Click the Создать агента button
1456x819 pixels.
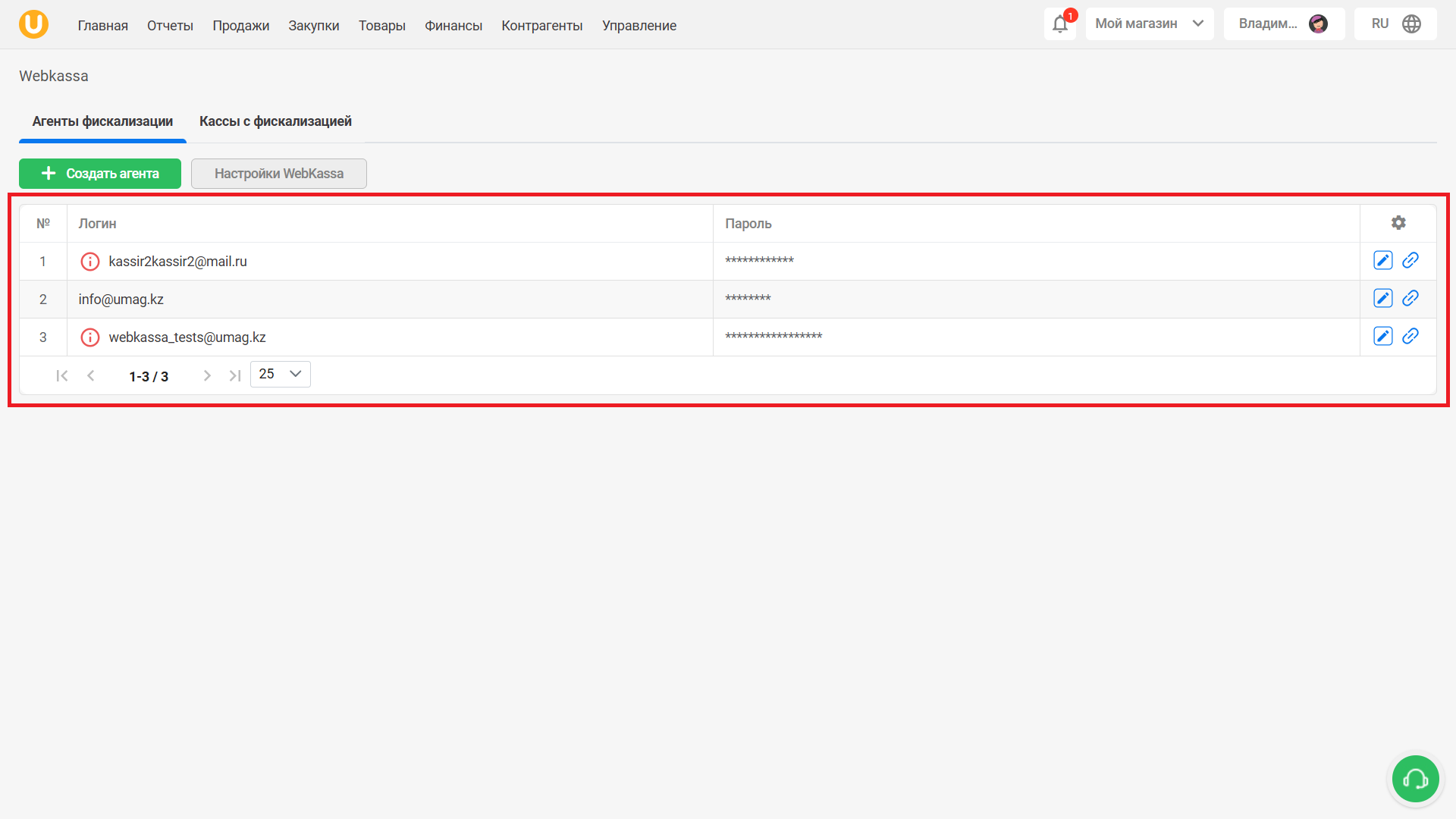point(100,174)
